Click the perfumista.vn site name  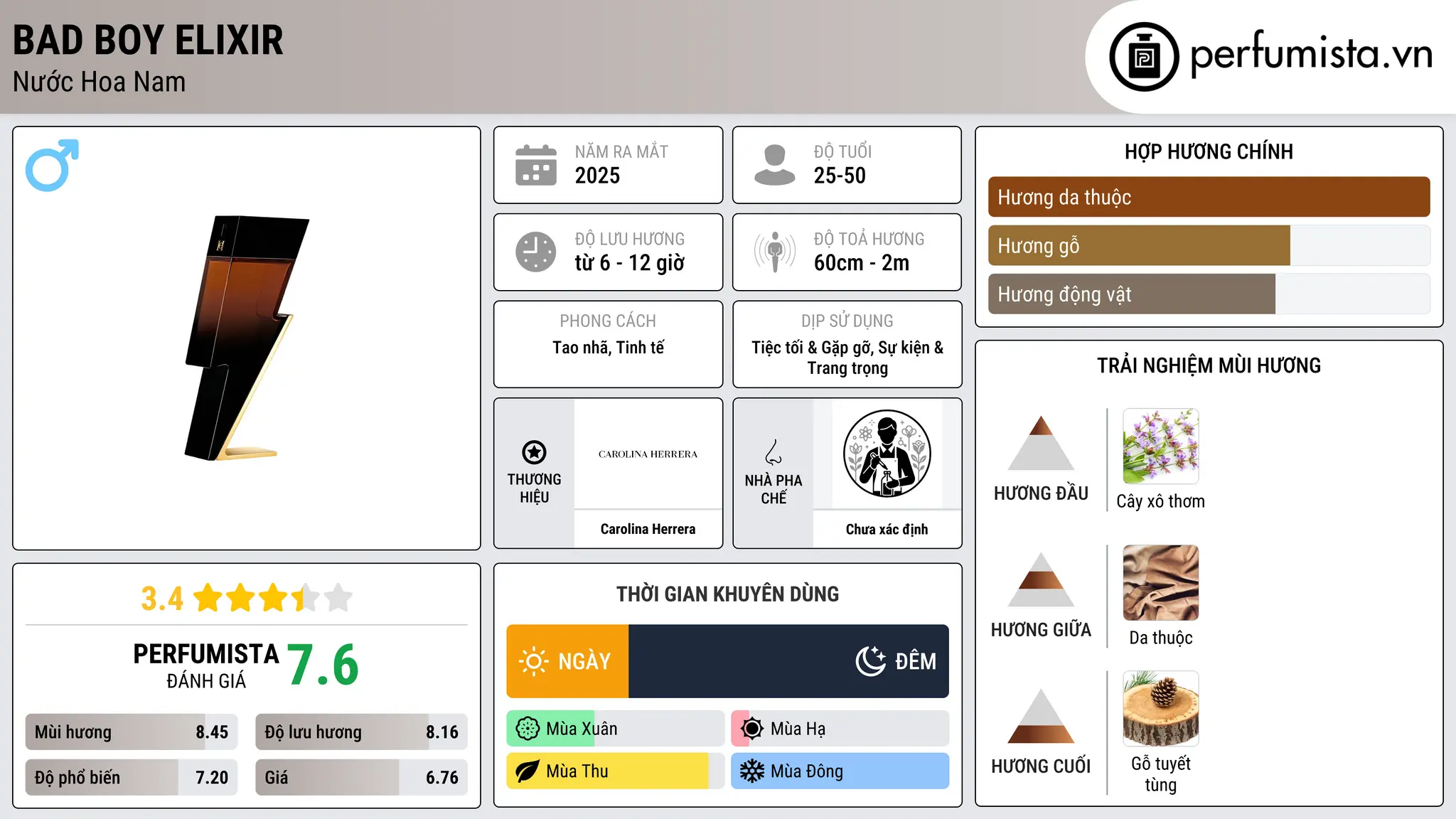click(x=1311, y=54)
